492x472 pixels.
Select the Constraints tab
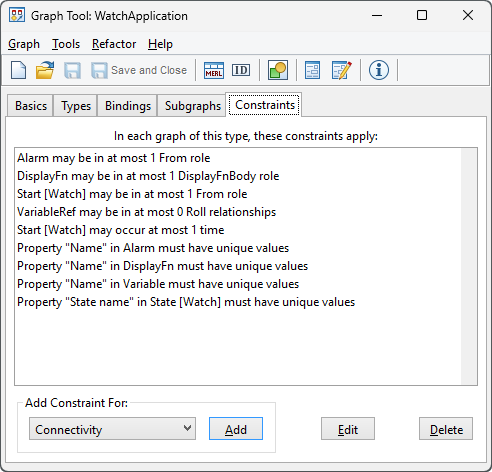click(265, 105)
